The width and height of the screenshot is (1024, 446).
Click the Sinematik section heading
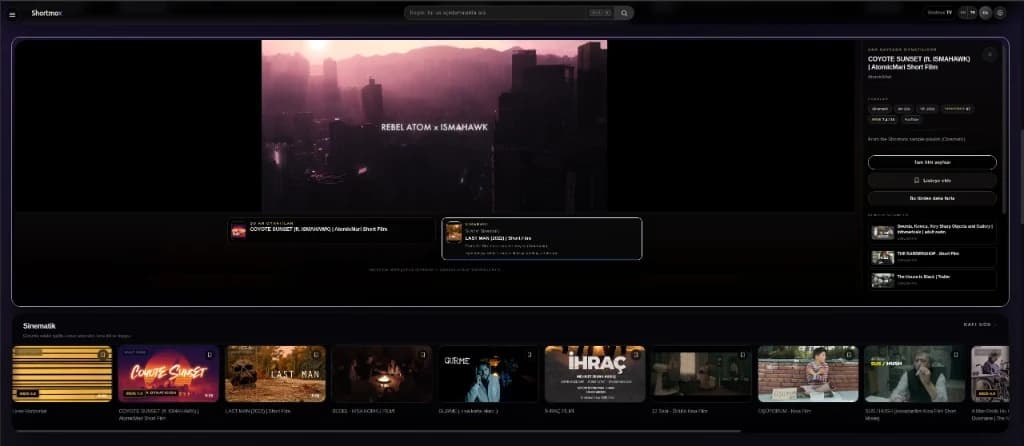coord(39,326)
